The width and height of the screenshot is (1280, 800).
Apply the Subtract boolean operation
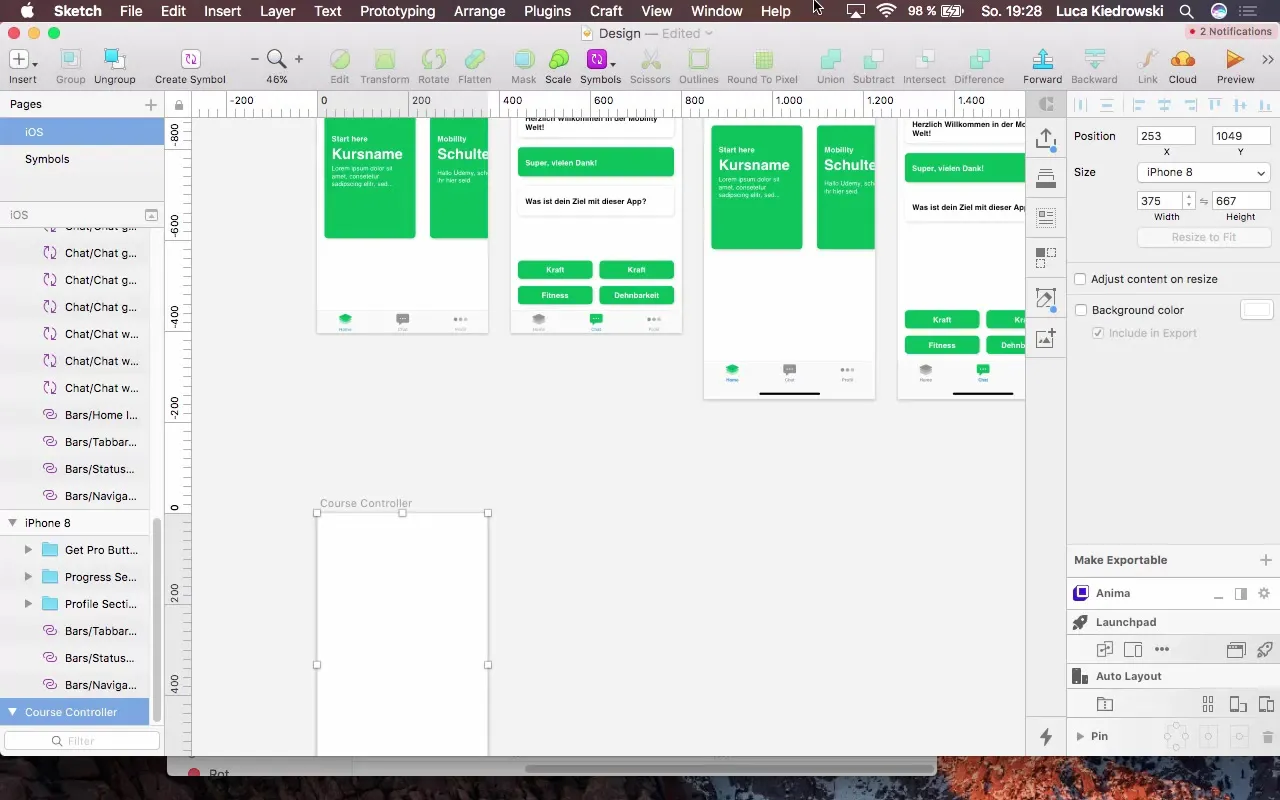click(x=873, y=60)
